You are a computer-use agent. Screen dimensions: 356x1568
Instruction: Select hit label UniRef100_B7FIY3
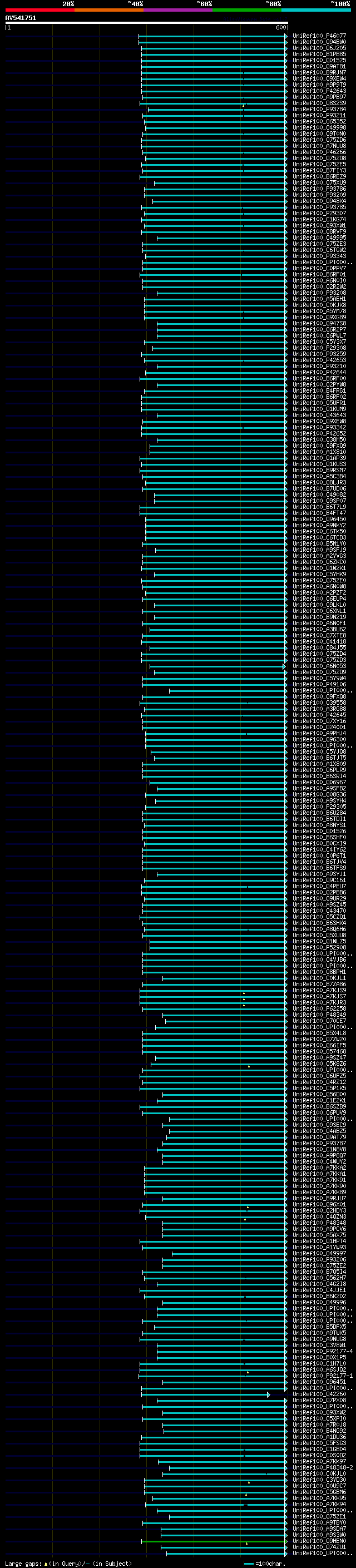[319, 170]
